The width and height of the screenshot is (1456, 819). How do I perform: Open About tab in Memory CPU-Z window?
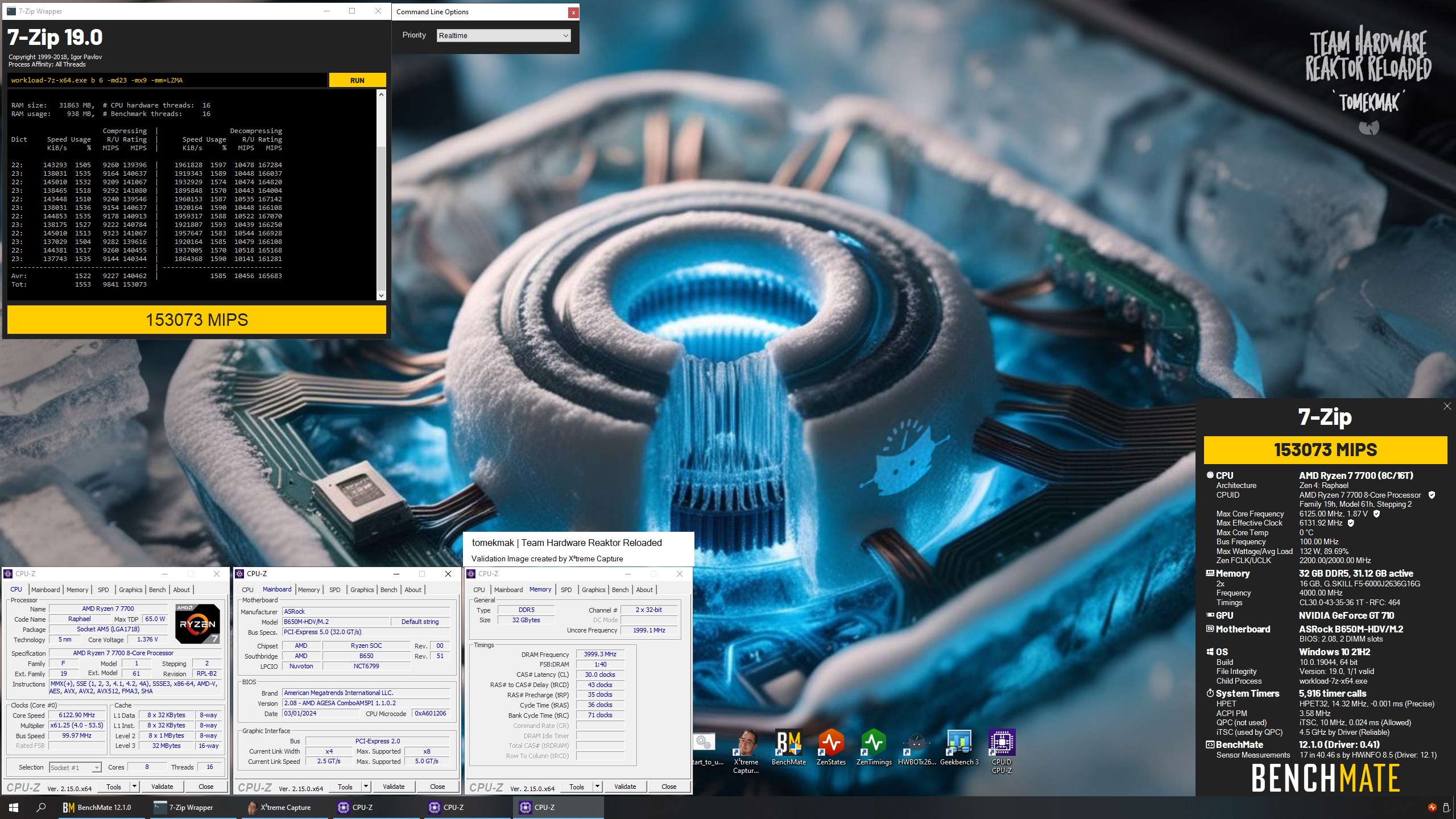point(644,590)
